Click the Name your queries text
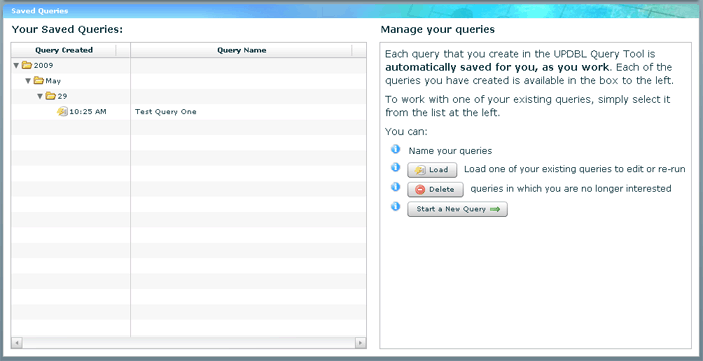Screen dimensions: 703x361 450,151
